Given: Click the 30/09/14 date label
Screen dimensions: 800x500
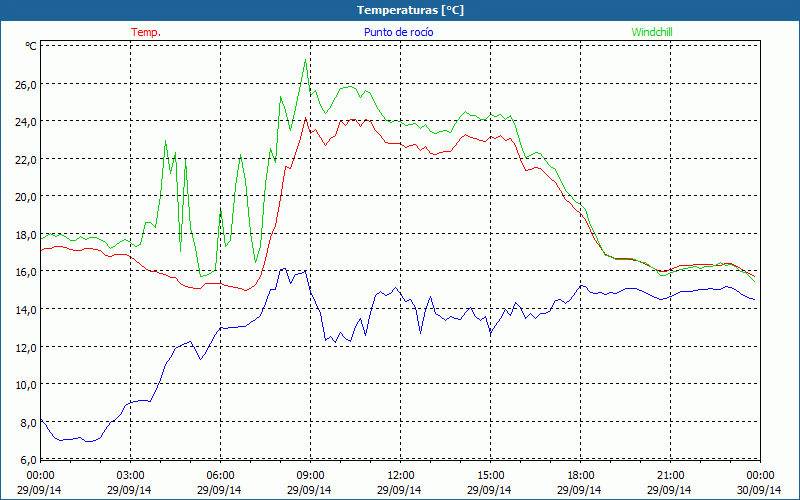Looking at the screenshot, I should click(759, 490).
